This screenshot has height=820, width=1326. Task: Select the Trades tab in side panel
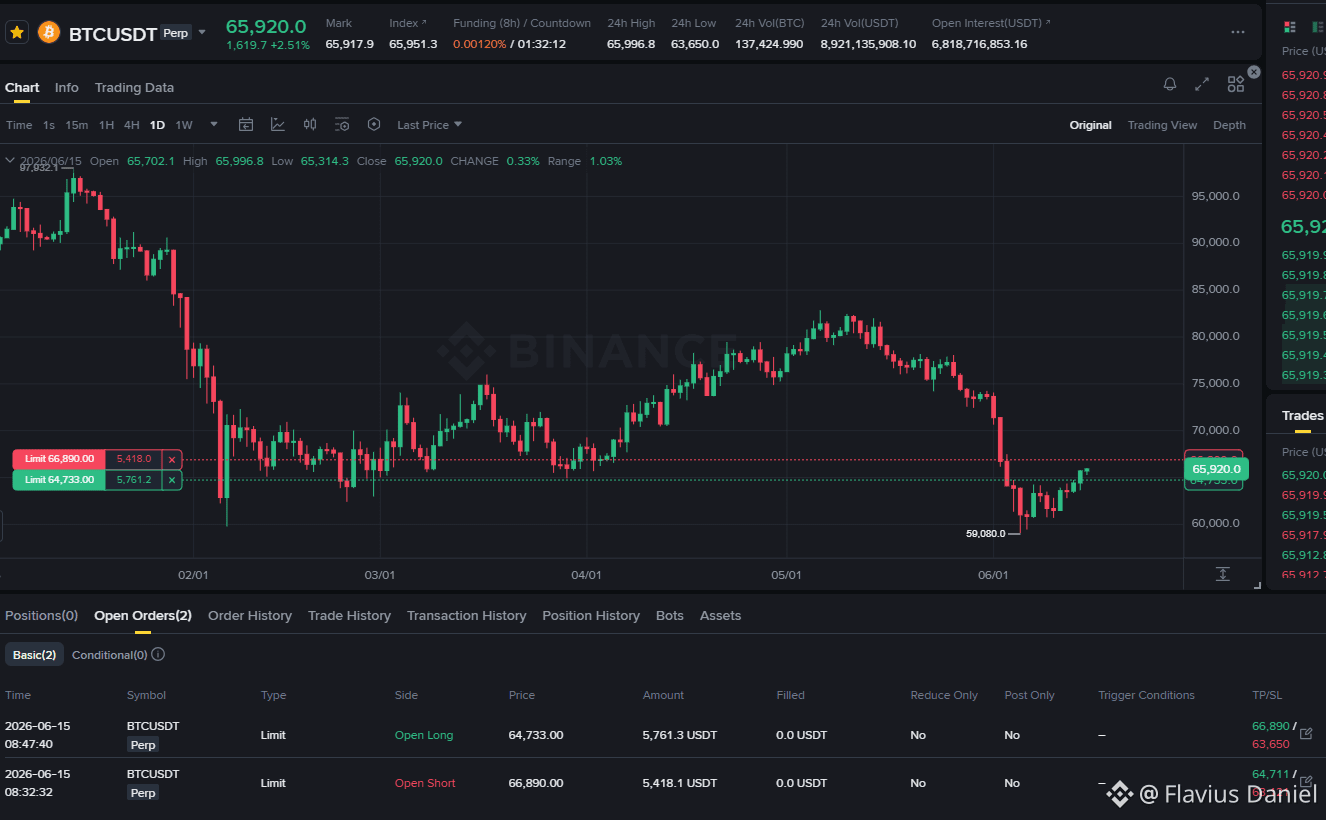[x=1302, y=416]
